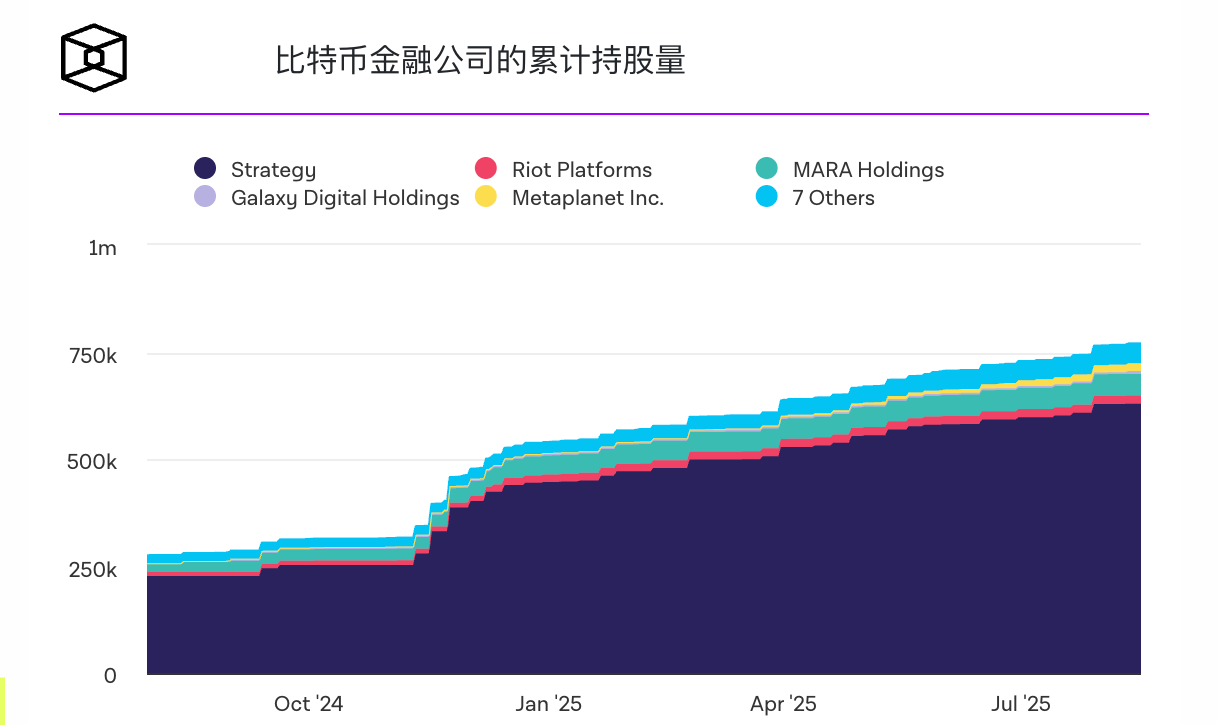Toggle the Galaxy Digital Holdings legend swatch

205,197
